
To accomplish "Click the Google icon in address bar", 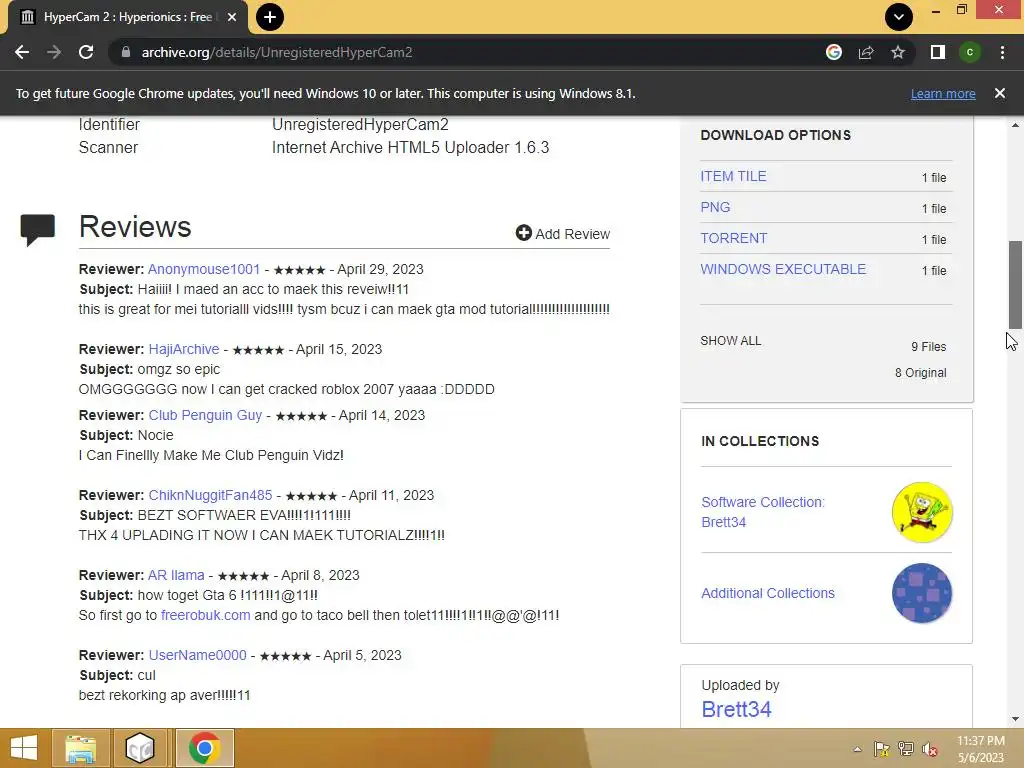I will 833,52.
